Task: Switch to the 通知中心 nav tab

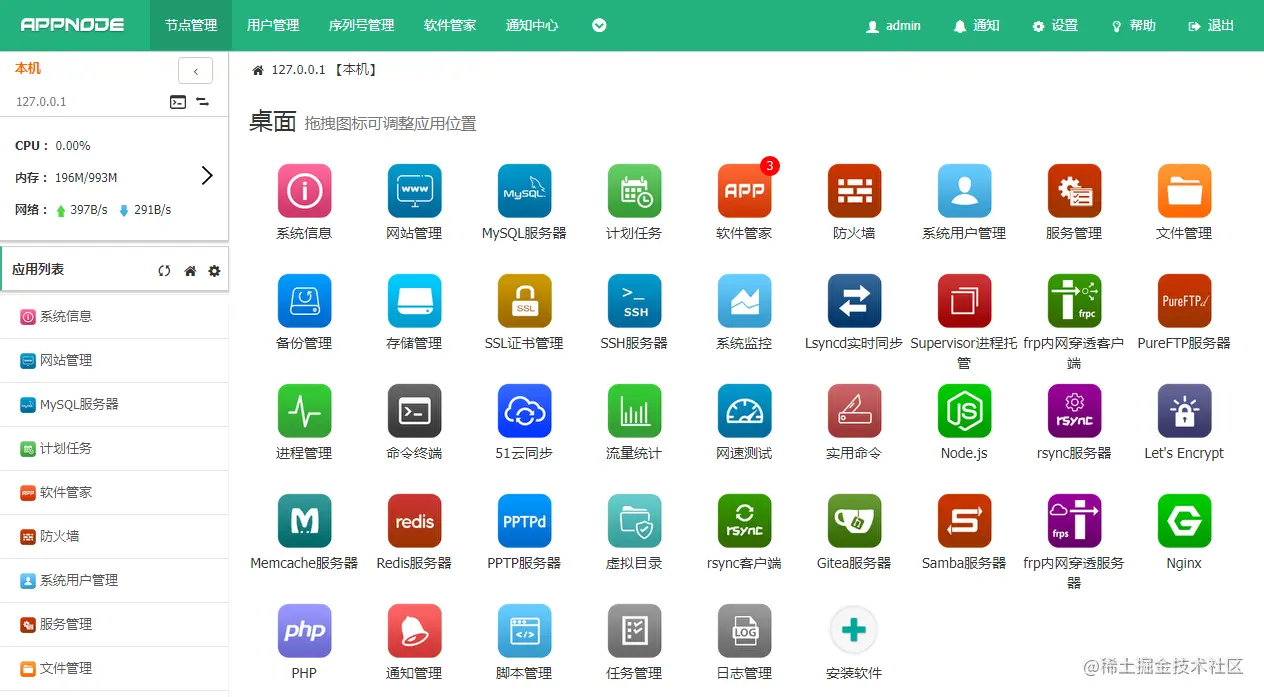Action: click(532, 25)
